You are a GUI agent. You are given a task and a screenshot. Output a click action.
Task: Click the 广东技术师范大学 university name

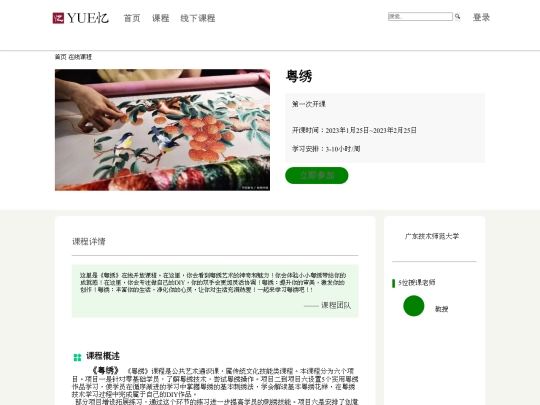click(x=432, y=236)
